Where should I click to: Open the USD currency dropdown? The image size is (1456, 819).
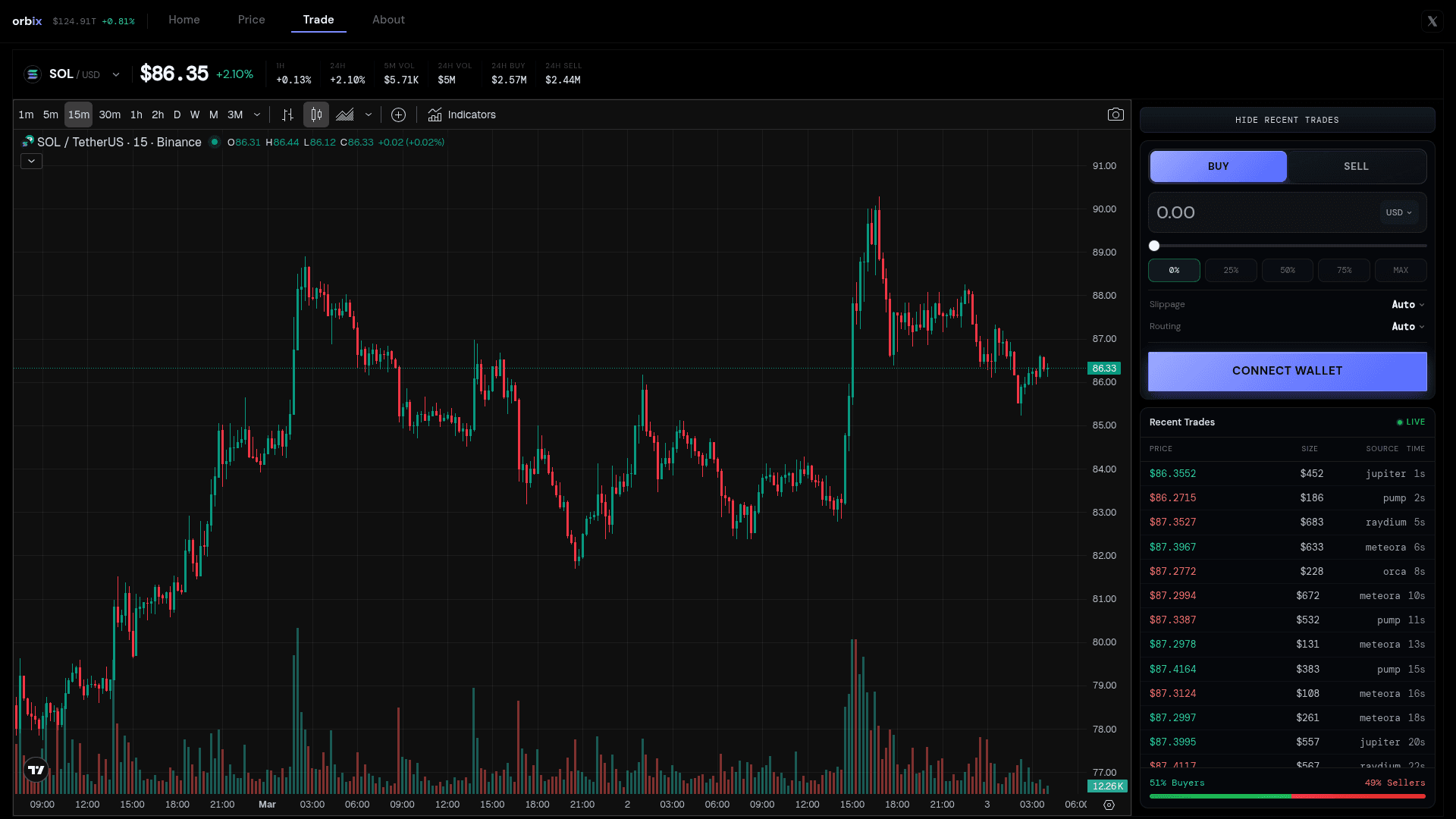coord(1398,212)
